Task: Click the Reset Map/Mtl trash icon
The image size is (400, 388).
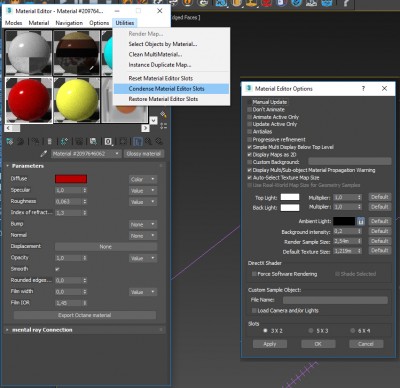Action: tap(49, 142)
